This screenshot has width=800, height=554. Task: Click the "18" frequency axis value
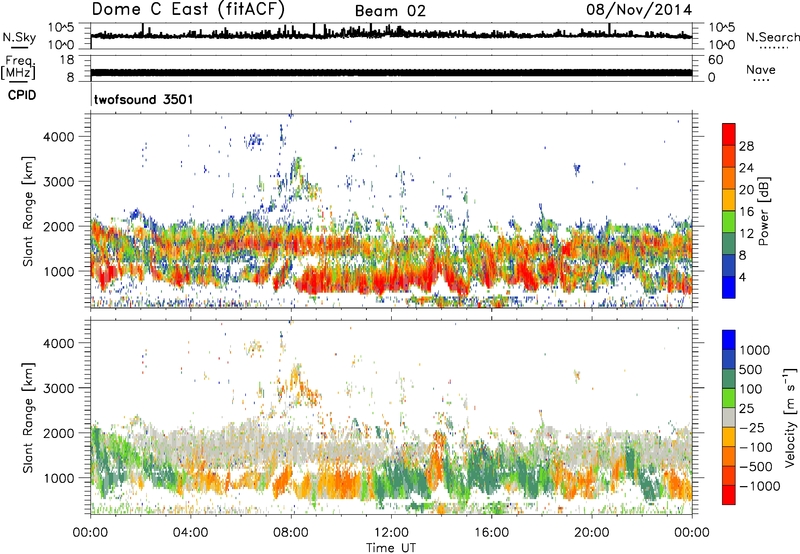67,60
